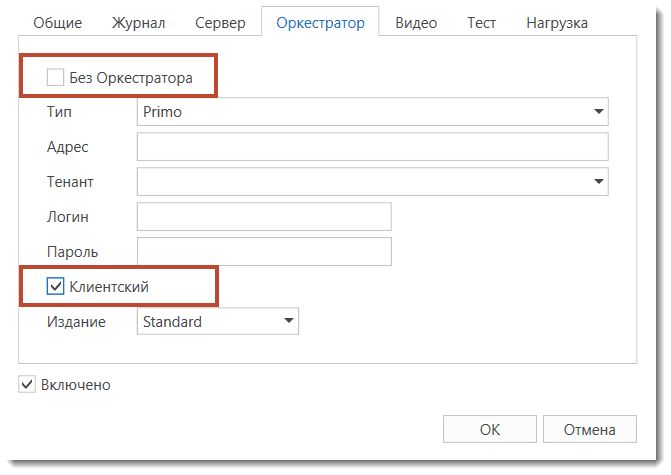
Task: Switch to the 'Общие' tab
Action: [x=57, y=22]
